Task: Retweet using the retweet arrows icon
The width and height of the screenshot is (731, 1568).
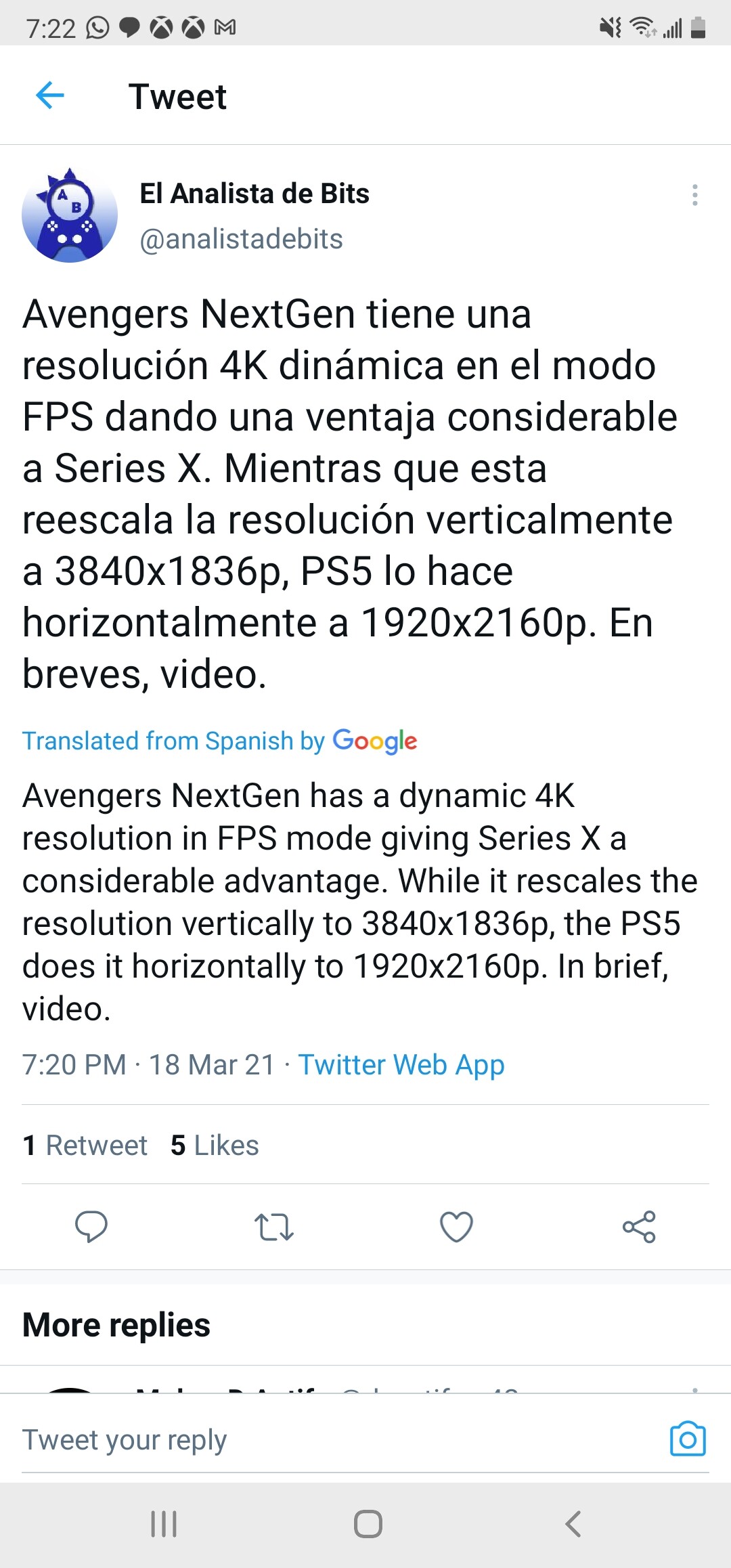Action: click(273, 1226)
